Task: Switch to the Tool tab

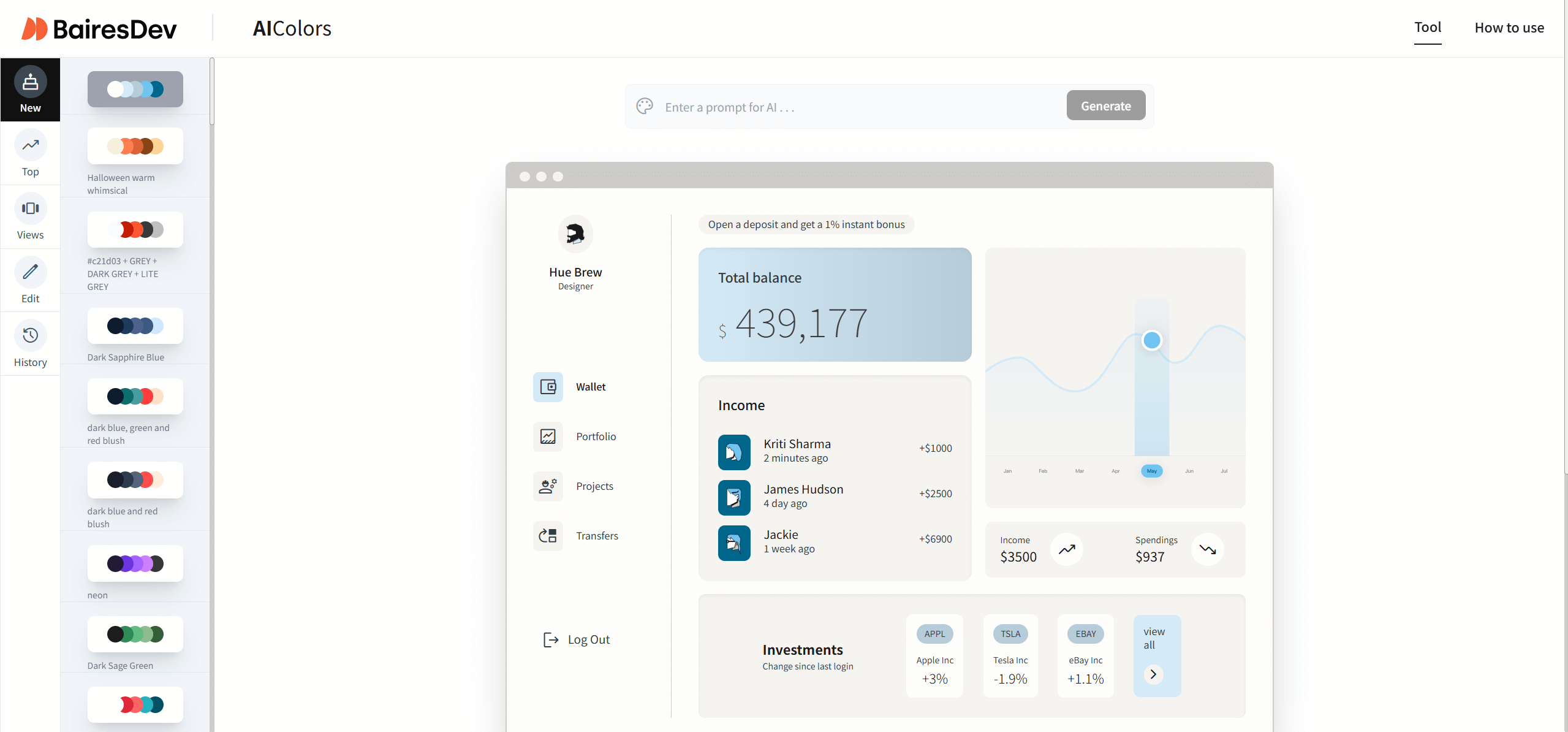Action: [x=1427, y=28]
